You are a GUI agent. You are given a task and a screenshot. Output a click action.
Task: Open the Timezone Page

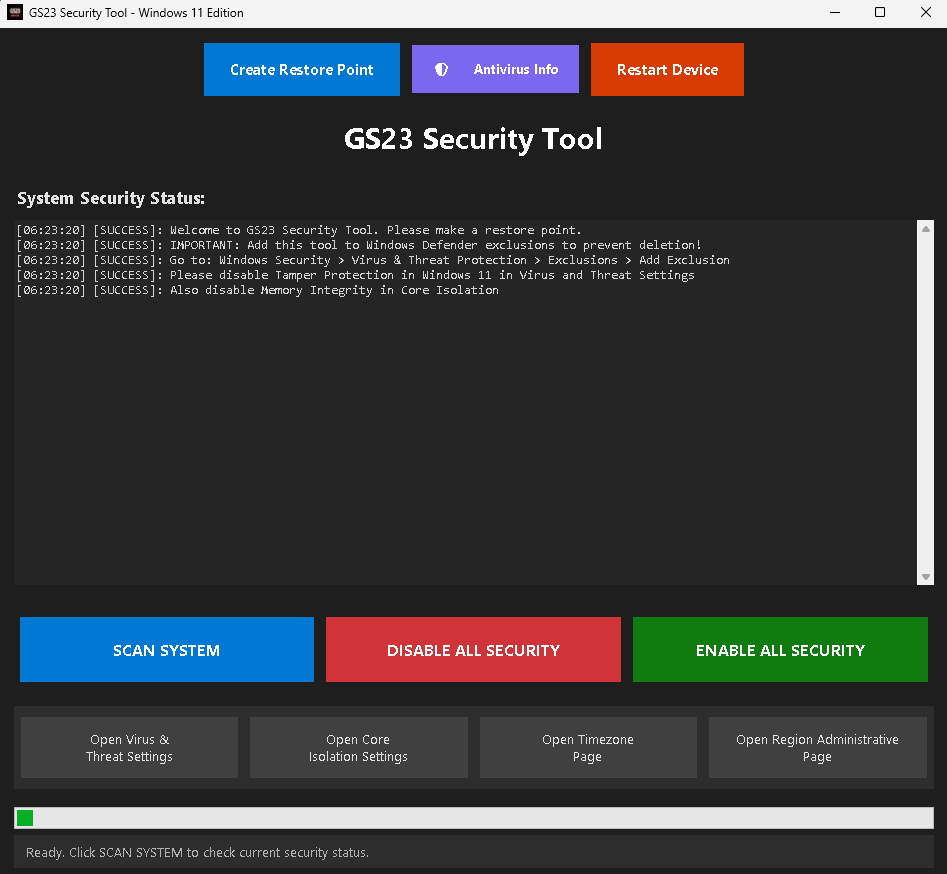pos(587,748)
